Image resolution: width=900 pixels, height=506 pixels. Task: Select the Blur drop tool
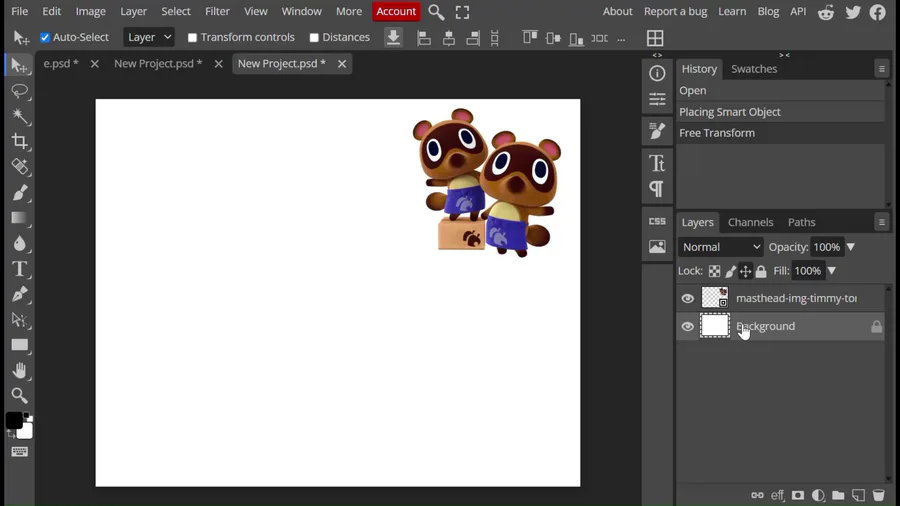tap(20, 243)
